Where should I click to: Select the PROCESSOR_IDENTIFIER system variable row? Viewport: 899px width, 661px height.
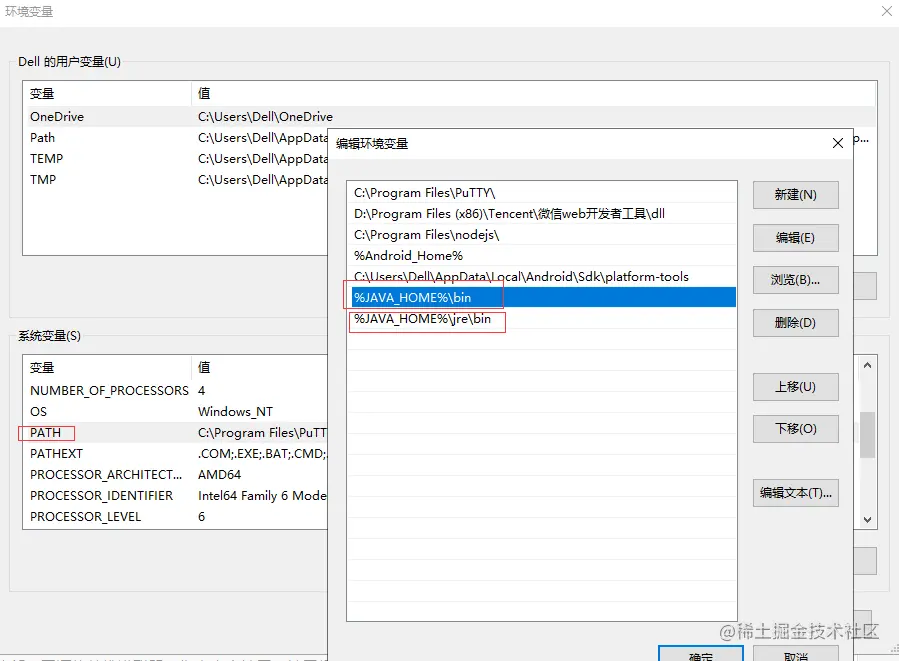(177, 495)
